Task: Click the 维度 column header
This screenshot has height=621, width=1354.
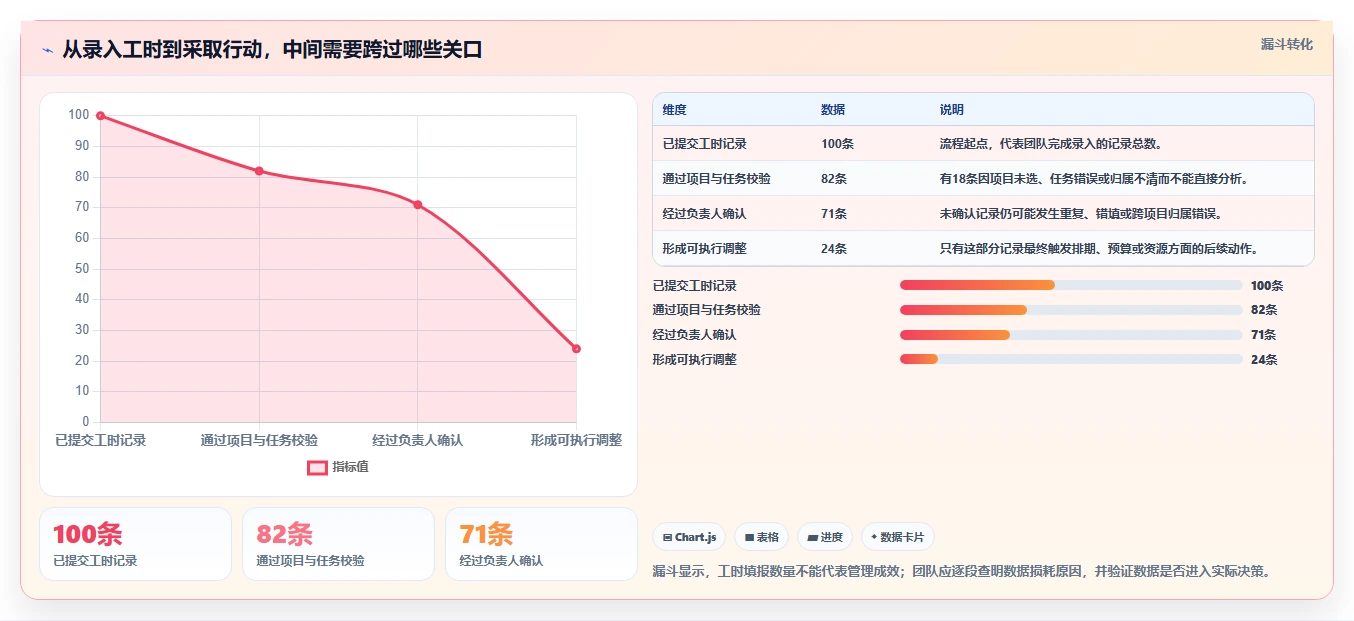Action: coord(675,110)
